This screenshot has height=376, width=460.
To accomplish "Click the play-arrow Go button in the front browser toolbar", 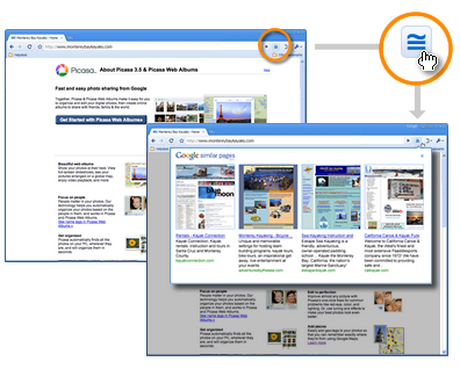I will (408, 141).
